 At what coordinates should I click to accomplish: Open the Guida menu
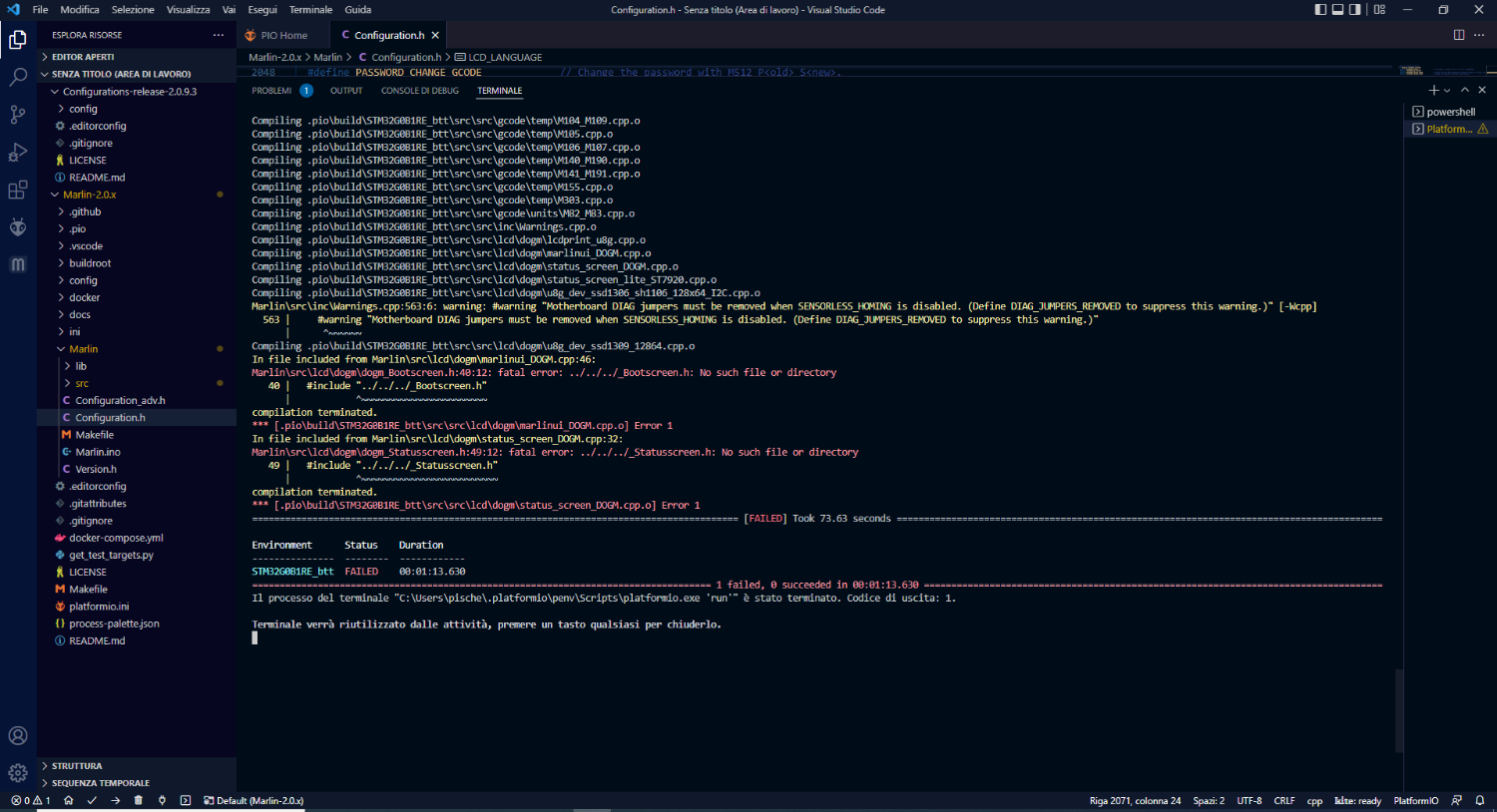358,10
